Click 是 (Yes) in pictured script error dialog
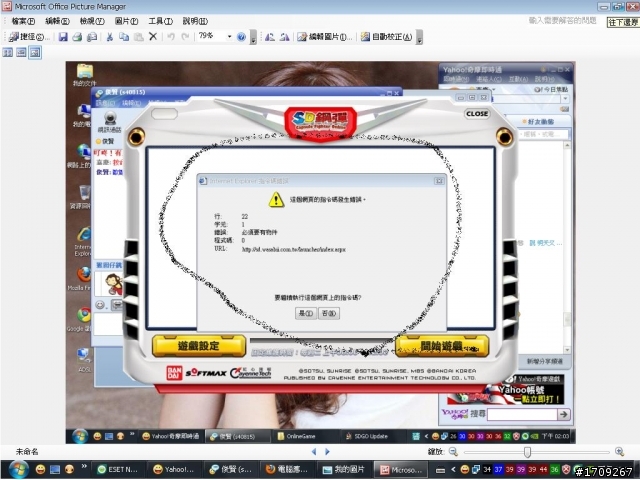640x480 pixels. click(306, 313)
